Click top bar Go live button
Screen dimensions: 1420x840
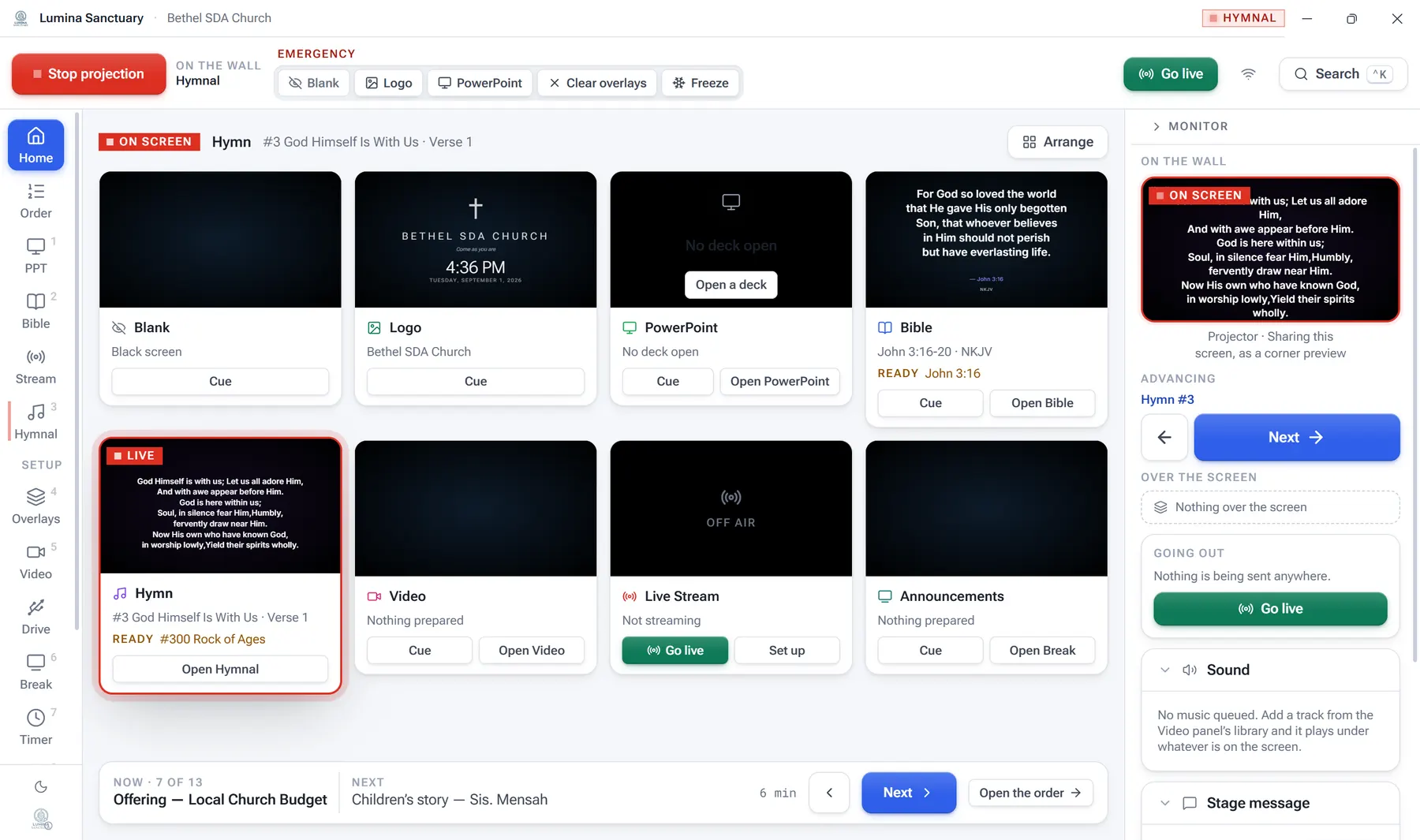pyautogui.click(x=1171, y=74)
